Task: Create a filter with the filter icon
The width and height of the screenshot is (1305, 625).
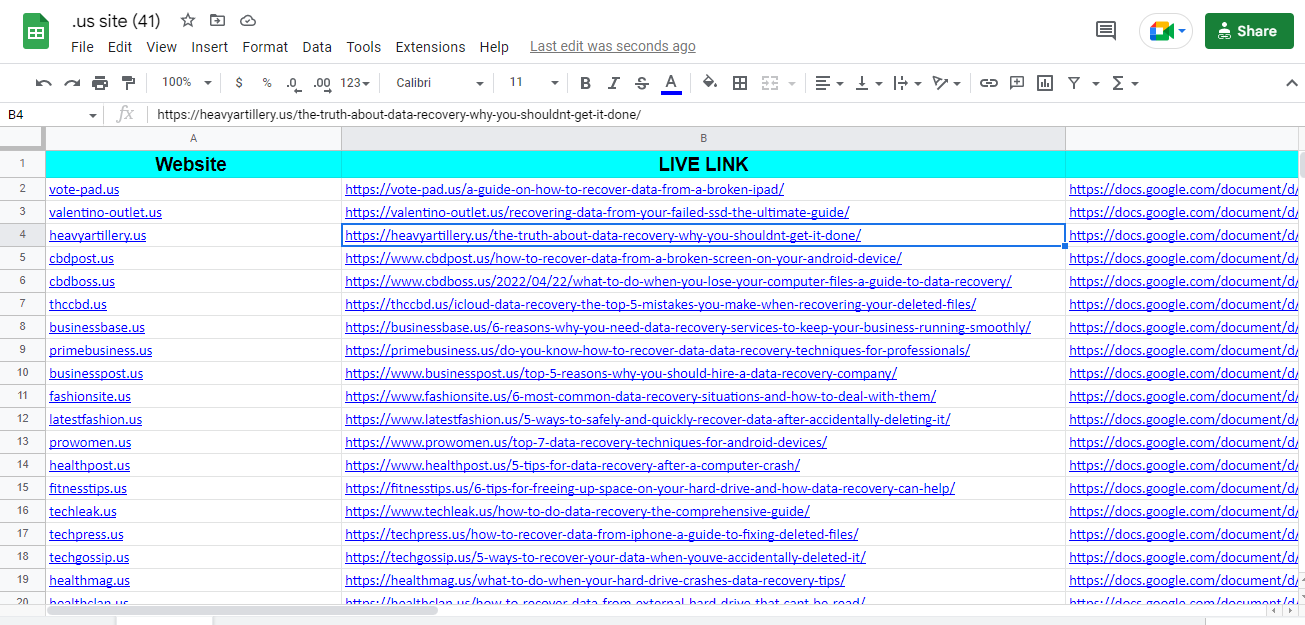Action: point(1075,83)
